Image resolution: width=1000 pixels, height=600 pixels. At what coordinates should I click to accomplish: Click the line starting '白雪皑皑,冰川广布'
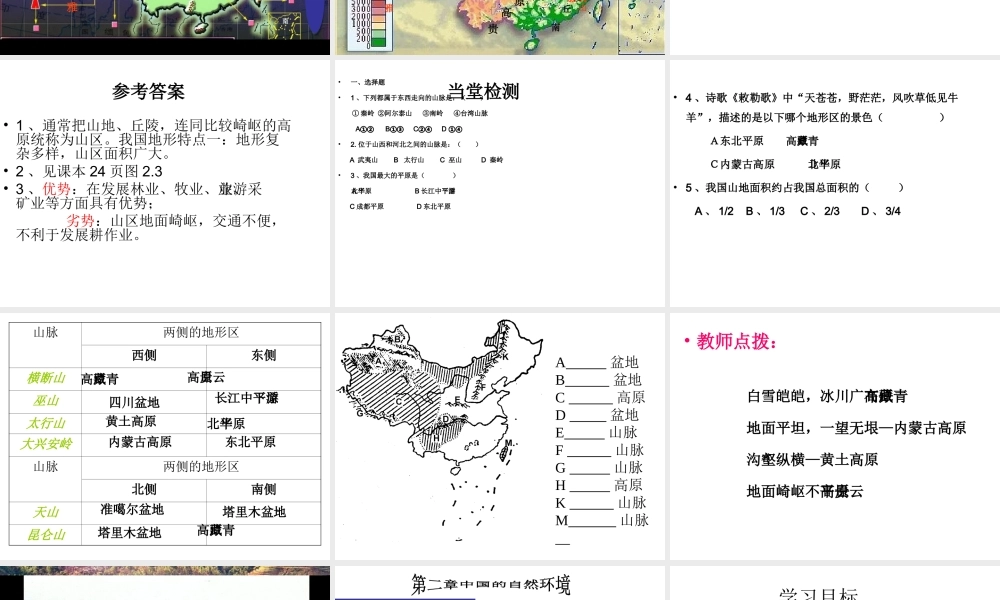[x=827, y=396]
